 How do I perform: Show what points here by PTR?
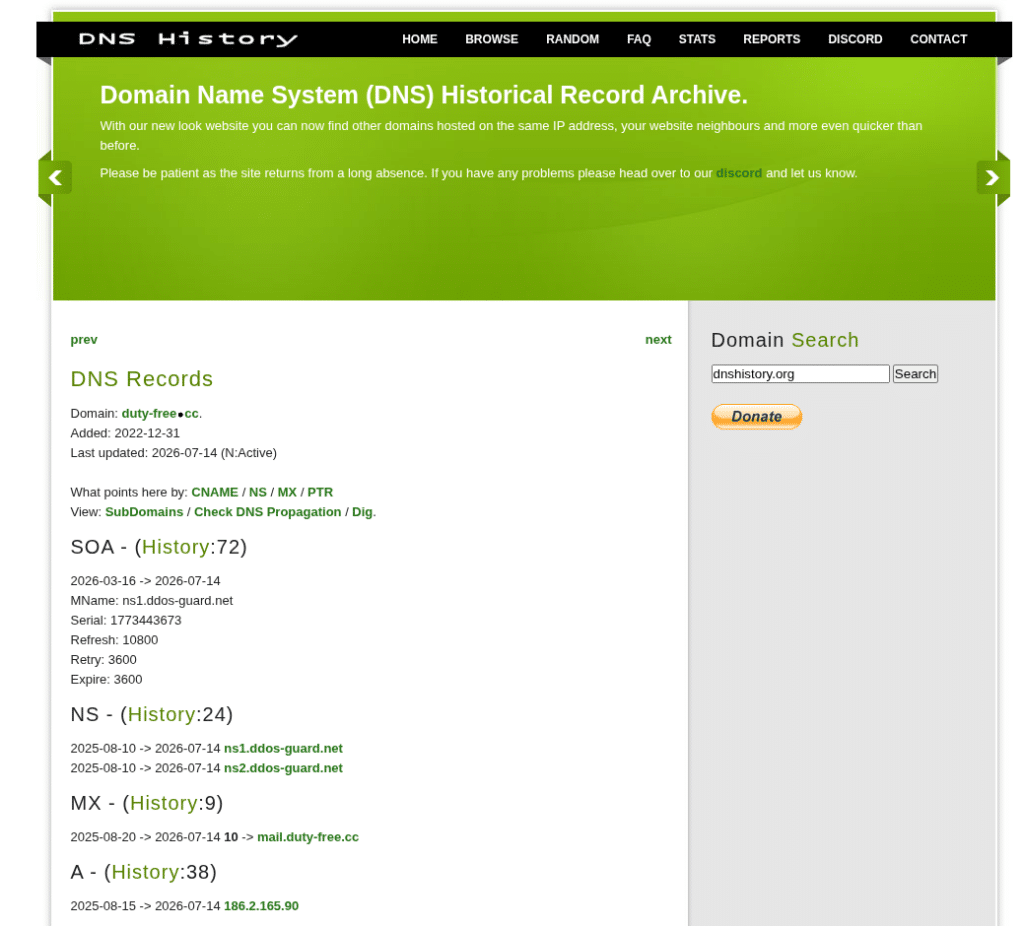320,492
